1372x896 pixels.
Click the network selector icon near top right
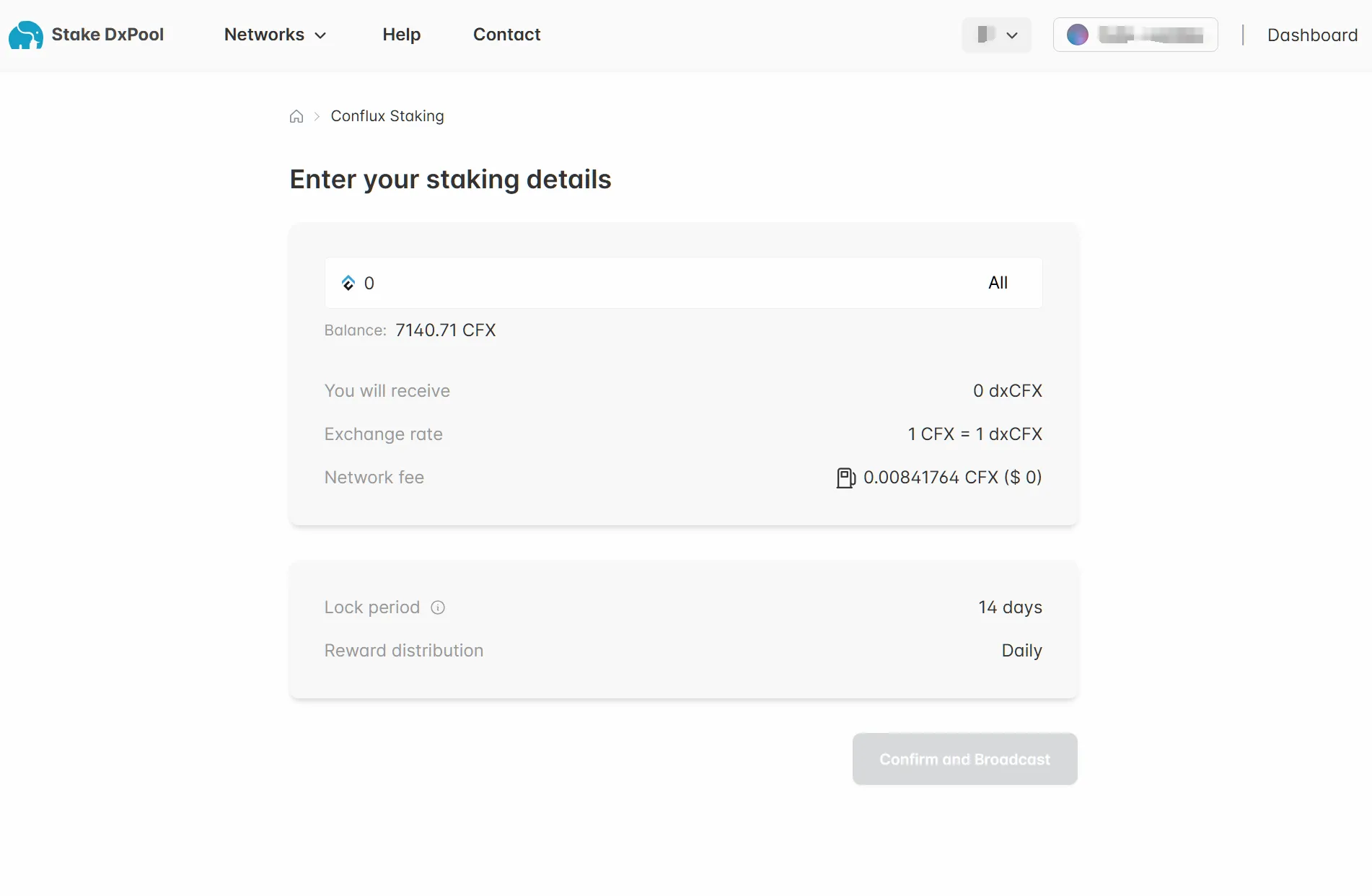(x=987, y=34)
